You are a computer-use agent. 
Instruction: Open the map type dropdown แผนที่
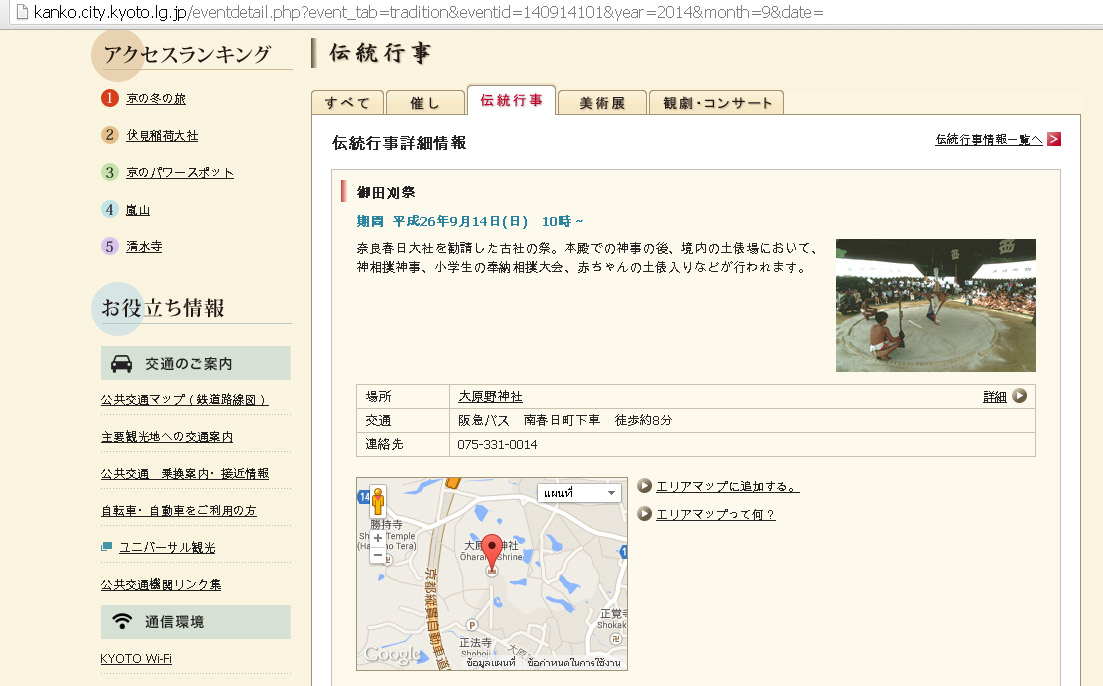pos(578,493)
